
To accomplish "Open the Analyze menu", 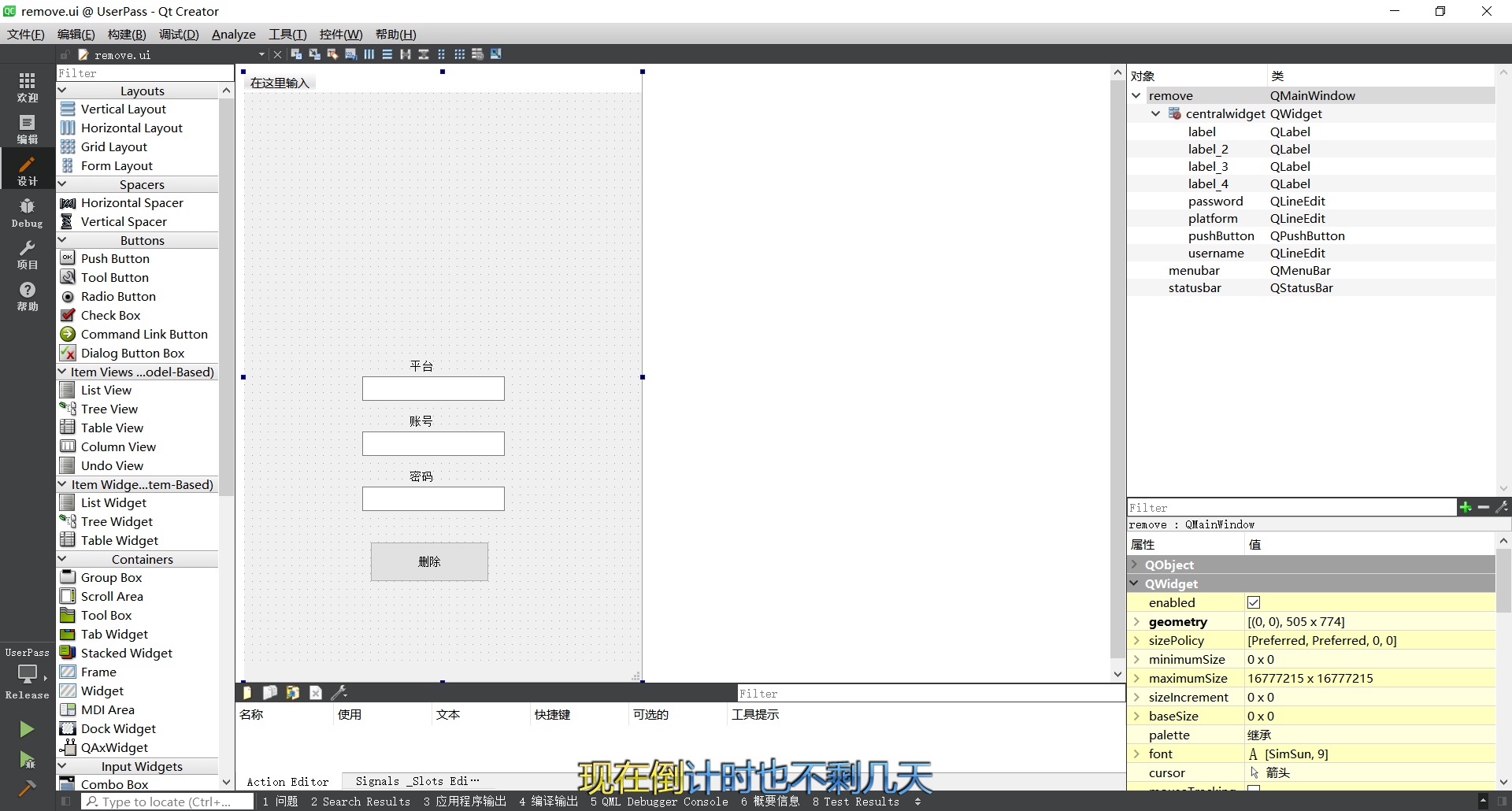I will 234,35.
